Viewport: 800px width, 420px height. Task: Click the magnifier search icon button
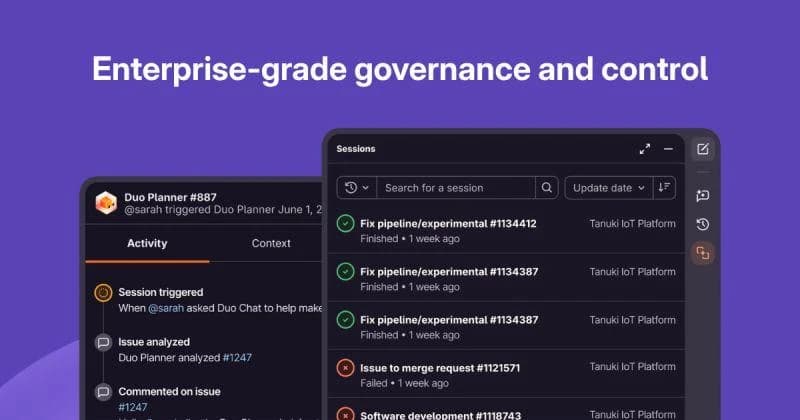tap(546, 188)
